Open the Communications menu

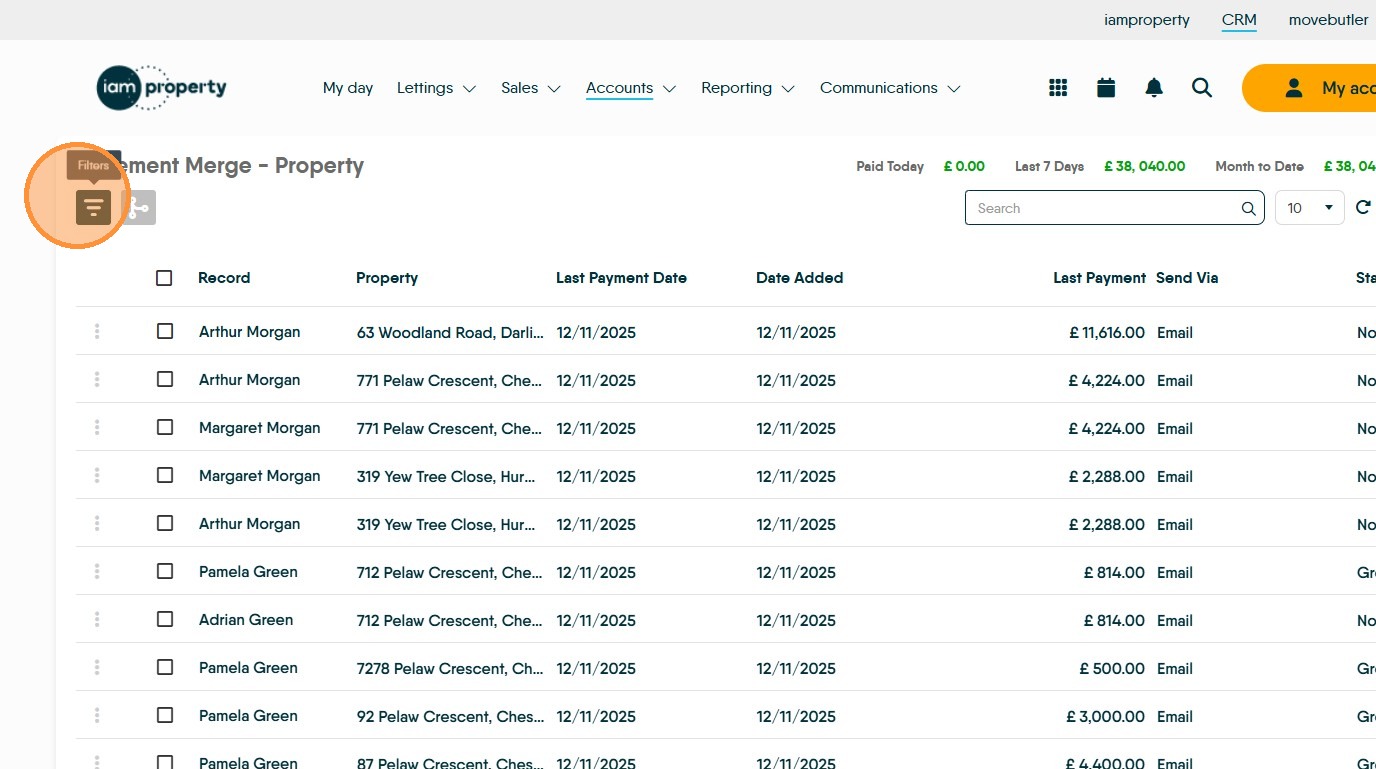coord(889,88)
